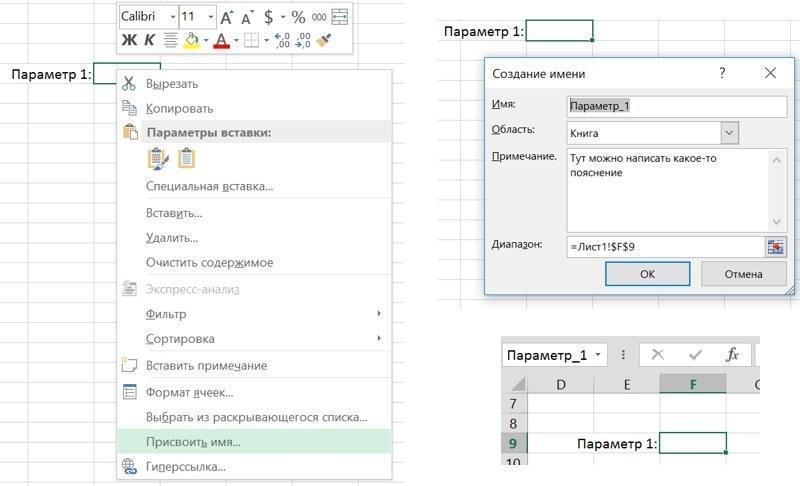Viewport: 800px width, 486px height.
Task: Click the increase font size icon
Action: click(228, 17)
